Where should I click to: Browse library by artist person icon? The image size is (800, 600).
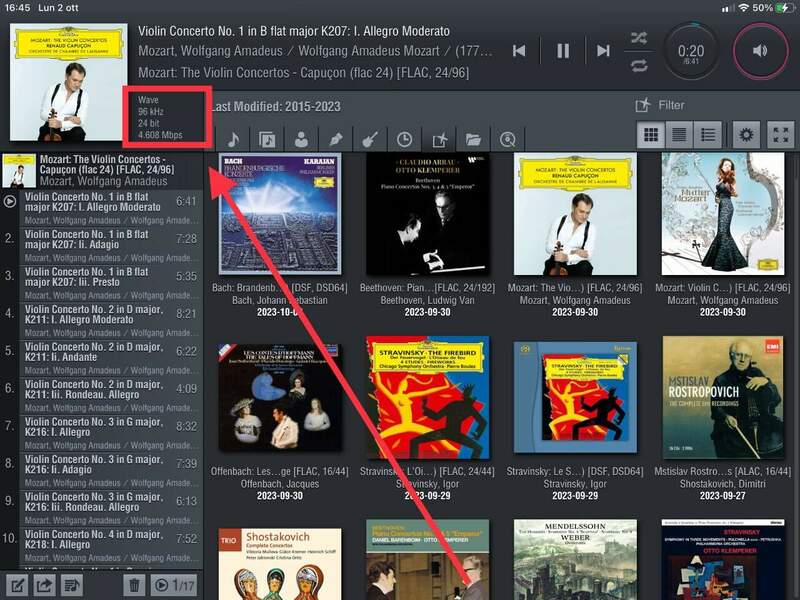tap(301, 139)
